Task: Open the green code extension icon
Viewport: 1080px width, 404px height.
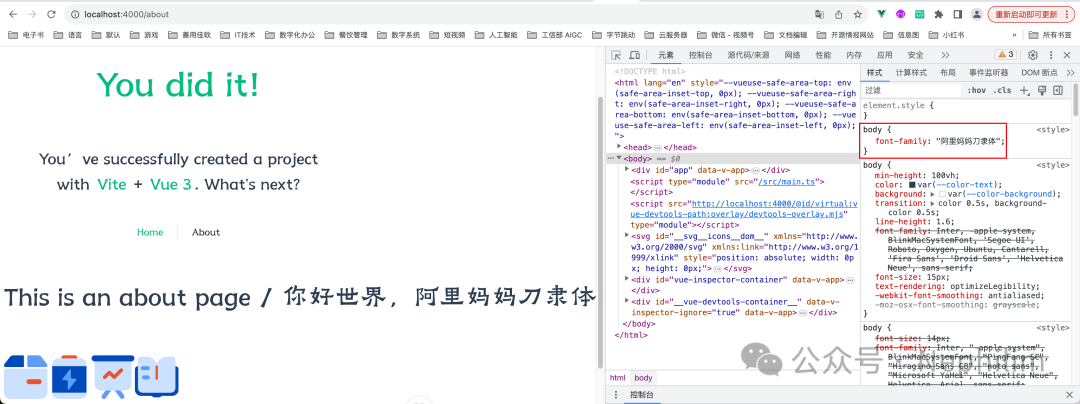Action: point(920,14)
